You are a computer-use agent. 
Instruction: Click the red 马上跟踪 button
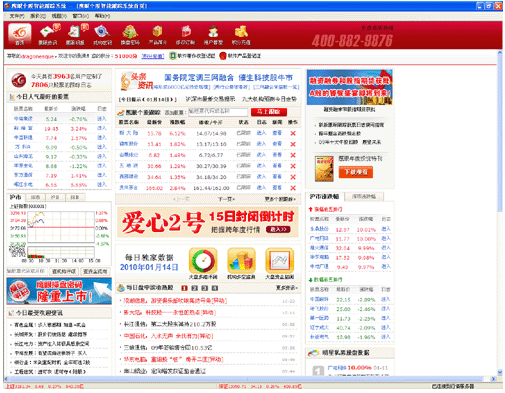pyautogui.click(x=269, y=112)
